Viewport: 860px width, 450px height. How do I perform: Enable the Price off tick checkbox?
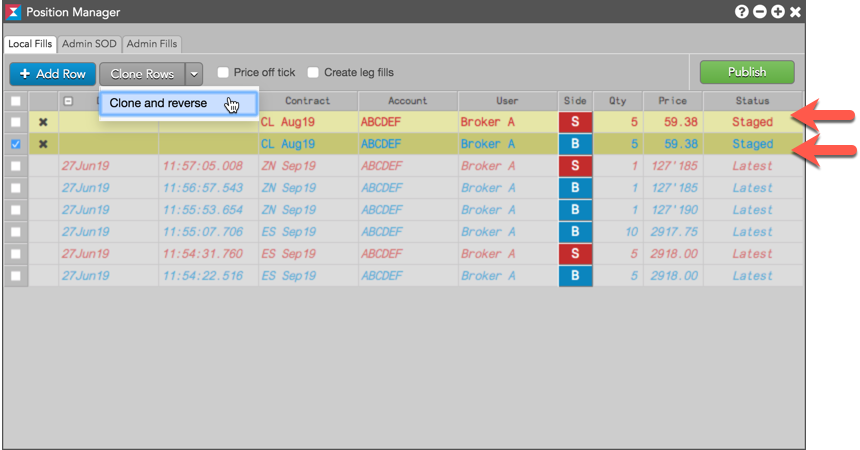pyautogui.click(x=223, y=72)
